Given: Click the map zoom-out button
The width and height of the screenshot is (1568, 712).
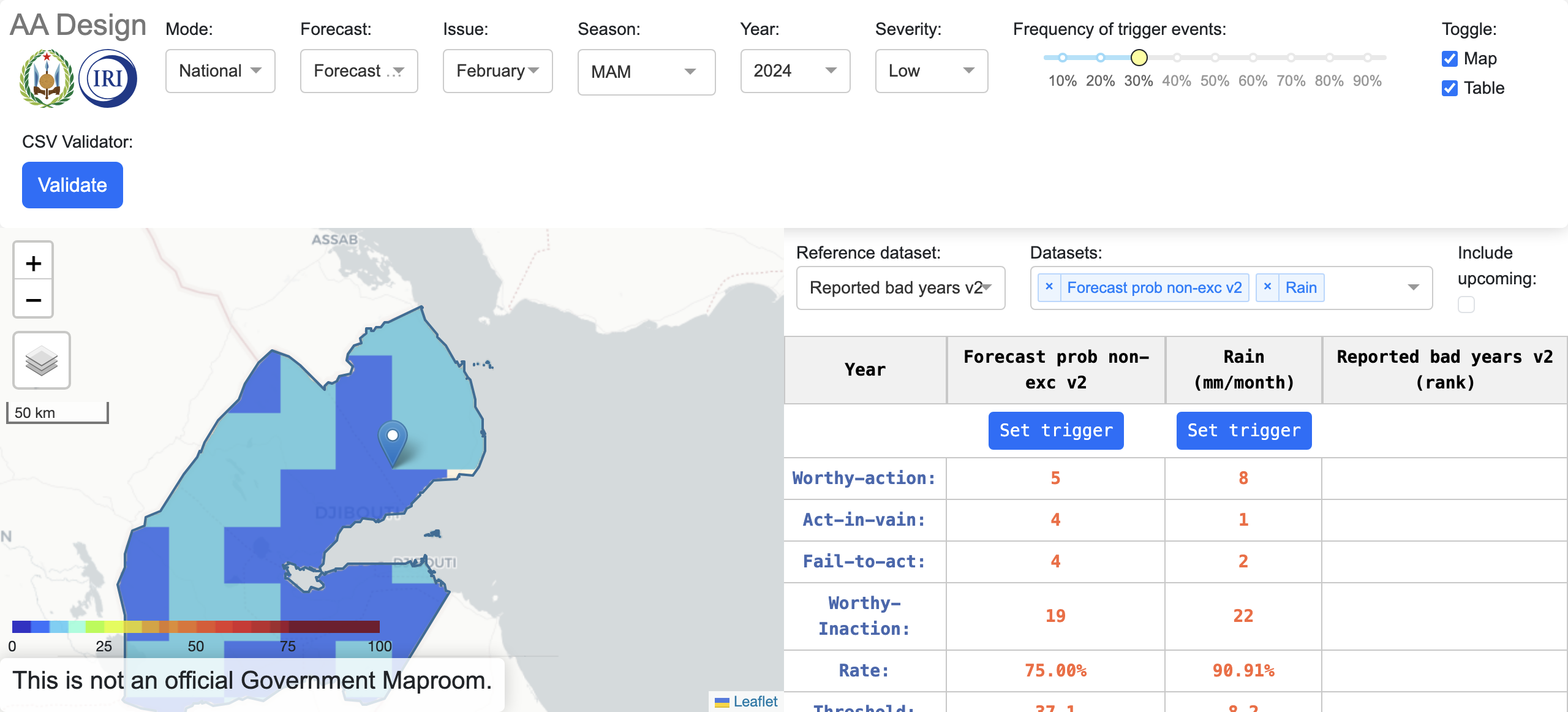Looking at the screenshot, I should tap(33, 300).
